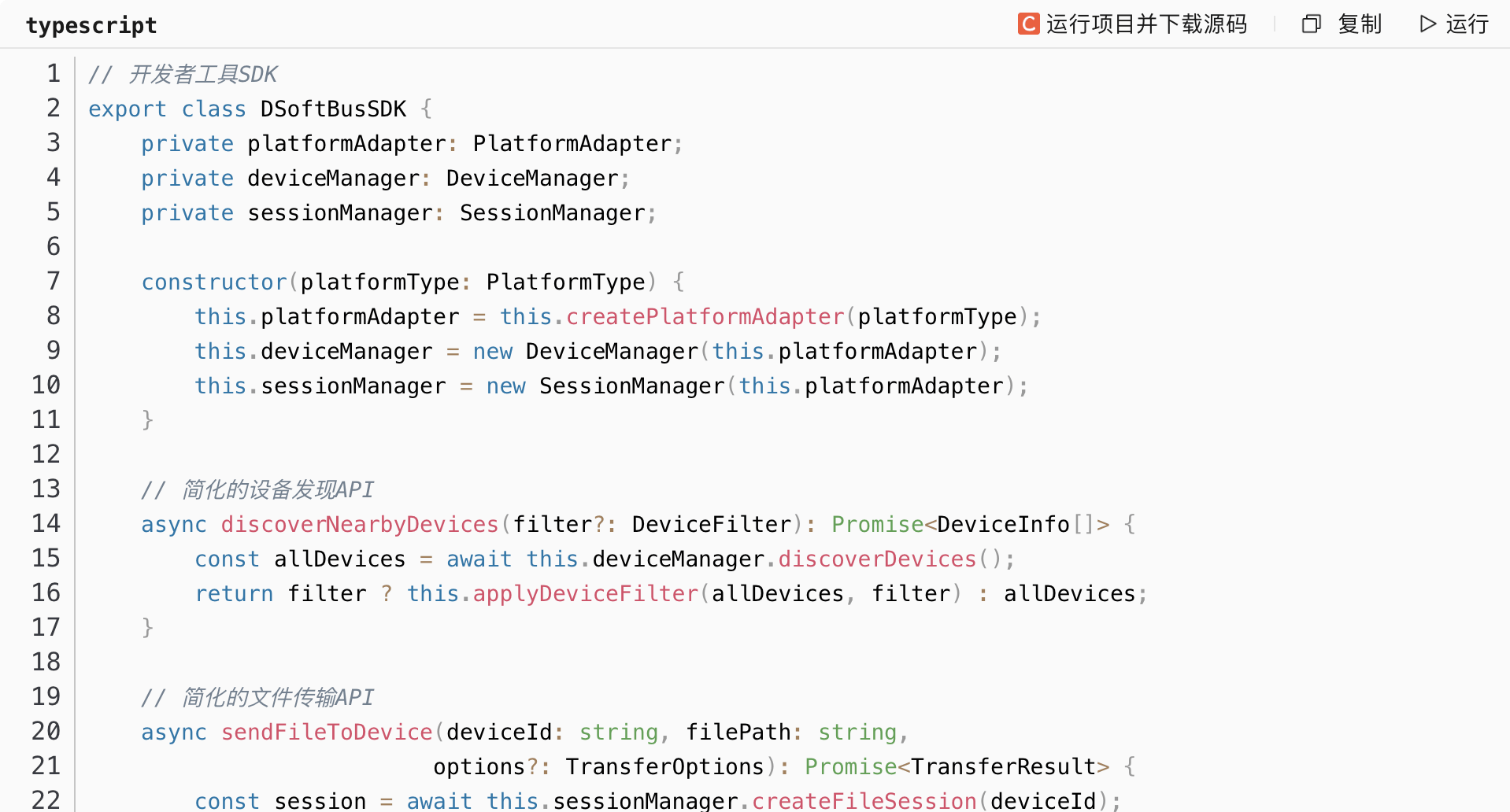The image size is (1510, 812).
Task: Click line number 20 in gutter
Action: click(46, 731)
